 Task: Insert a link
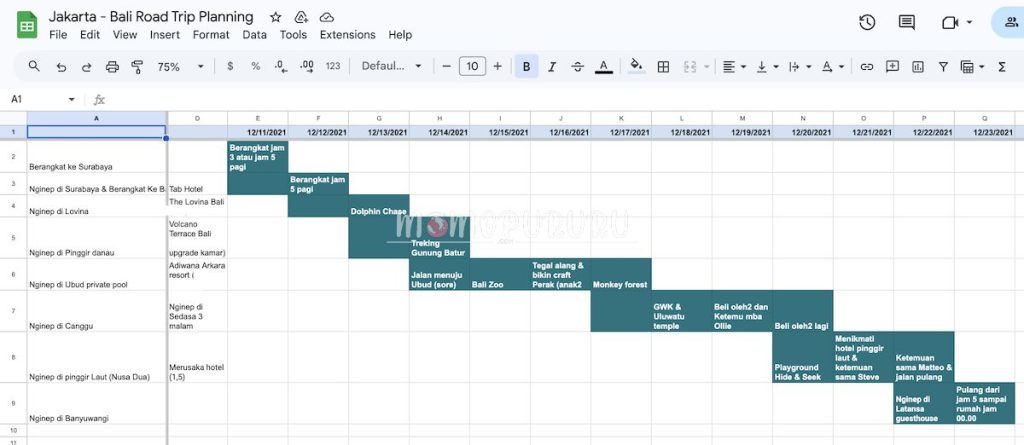pos(867,67)
